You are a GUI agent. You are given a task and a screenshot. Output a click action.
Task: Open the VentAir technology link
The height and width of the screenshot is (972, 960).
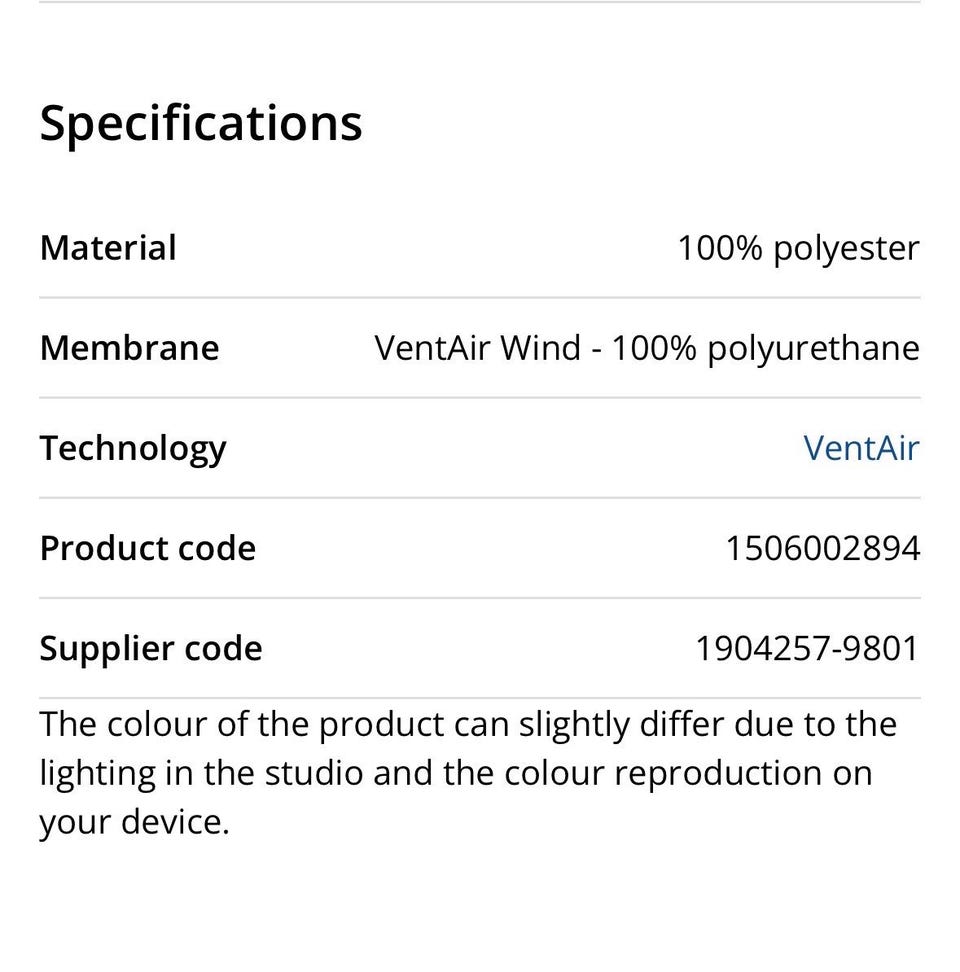click(861, 448)
